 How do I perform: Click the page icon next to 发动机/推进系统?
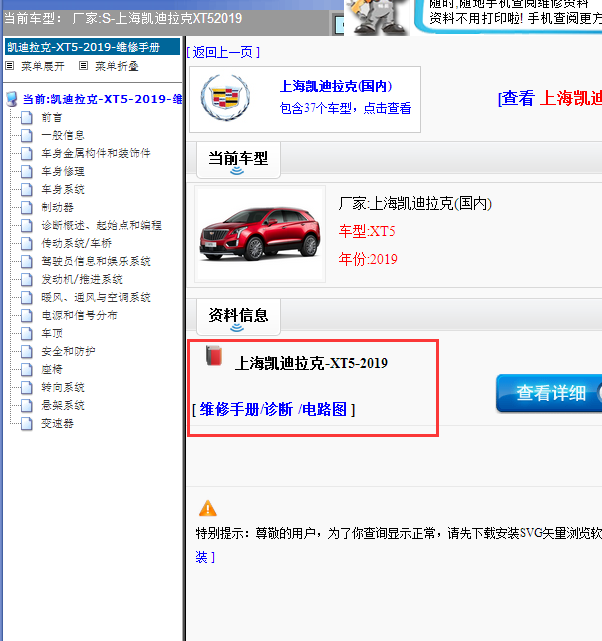(27, 280)
